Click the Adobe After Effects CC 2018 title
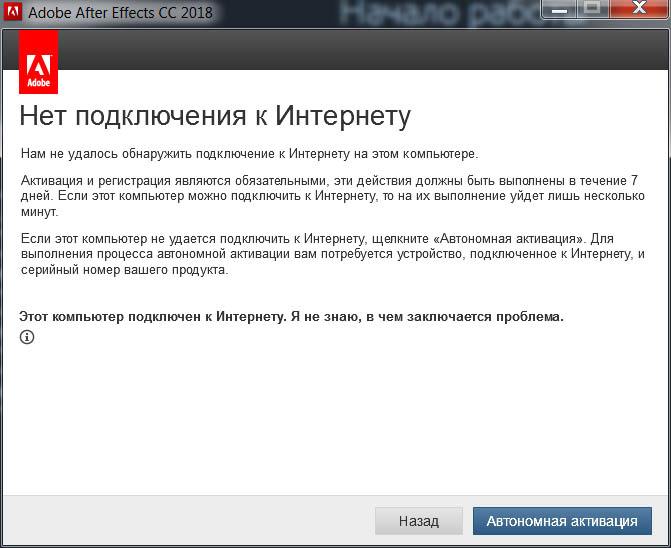This screenshot has width=671, height=548. click(x=120, y=12)
